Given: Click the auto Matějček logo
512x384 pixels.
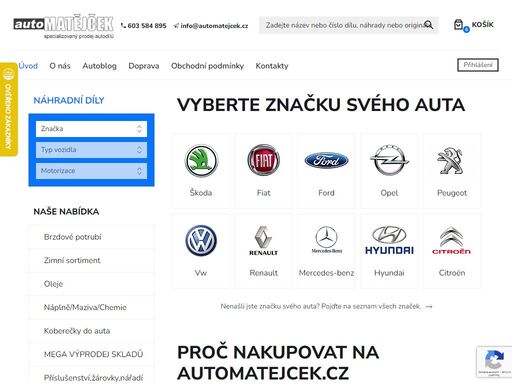Looking at the screenshot, I should pos(64,27).
